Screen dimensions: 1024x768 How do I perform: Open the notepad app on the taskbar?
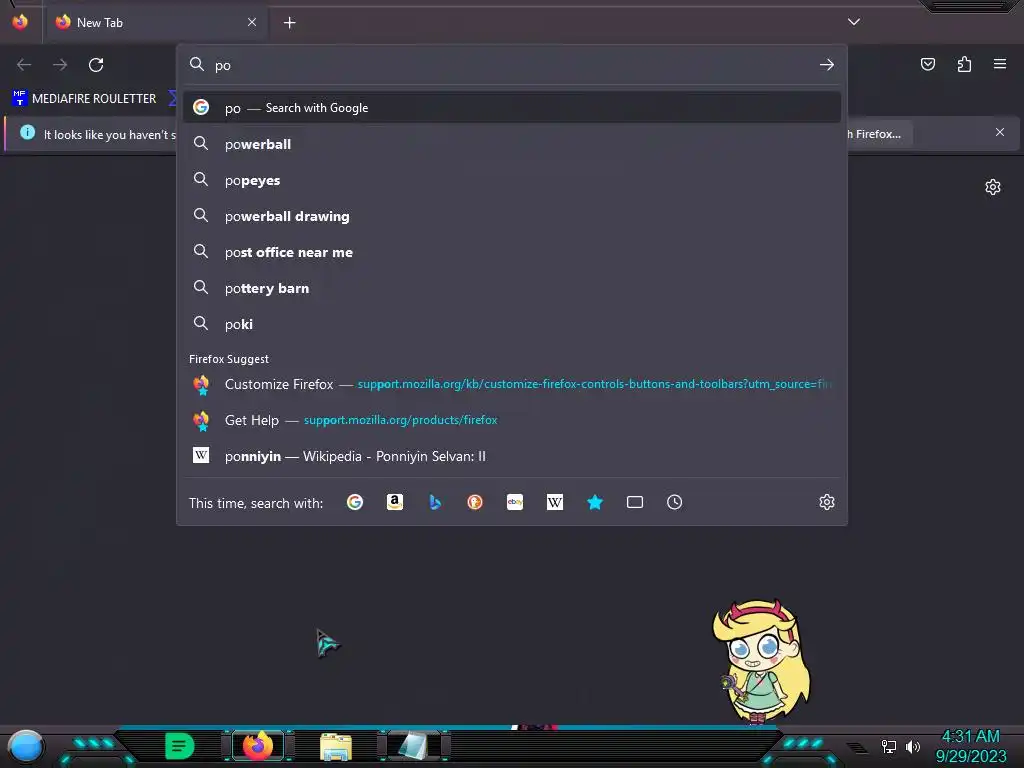(413, 746)
